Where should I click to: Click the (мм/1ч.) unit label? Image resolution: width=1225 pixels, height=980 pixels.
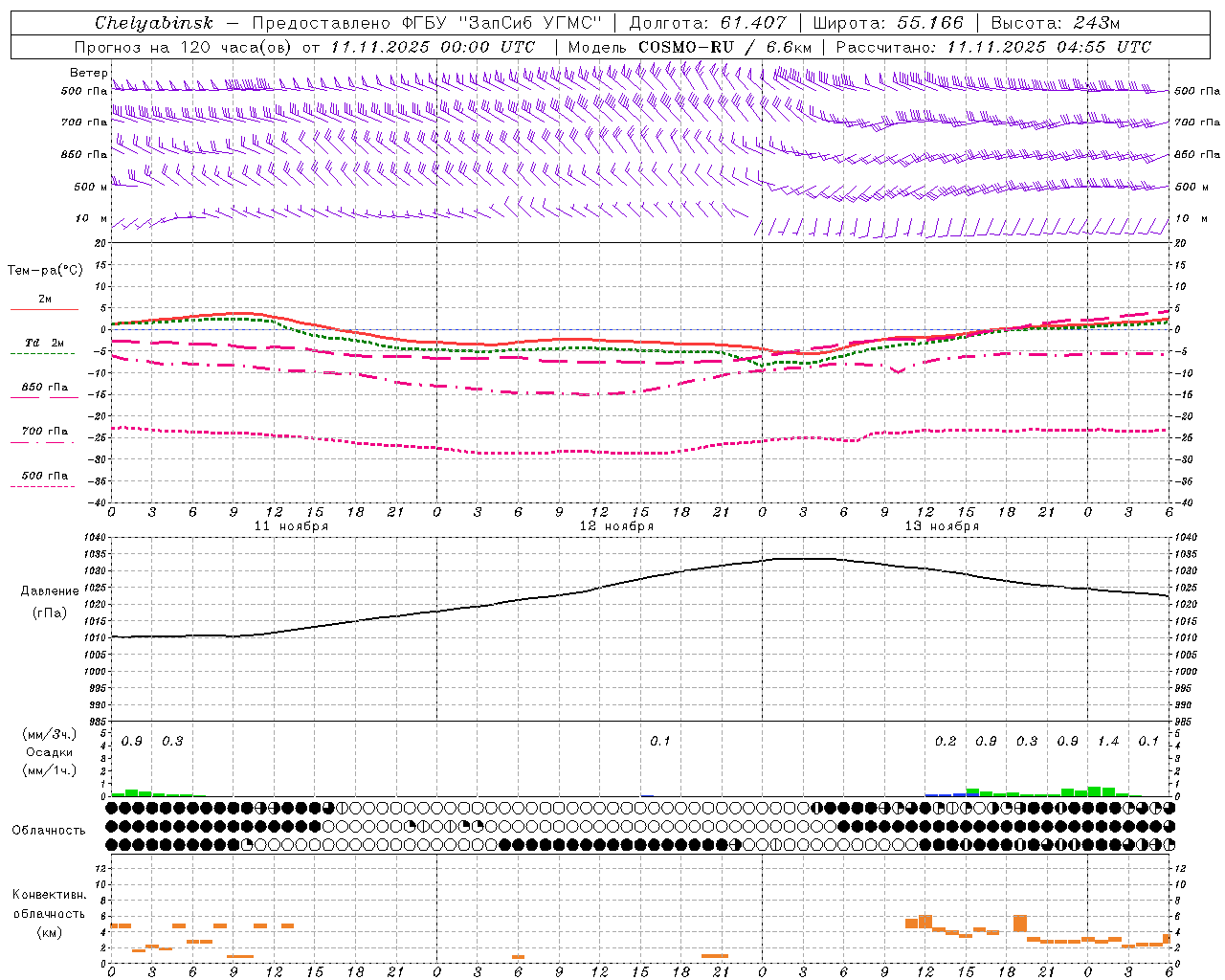[x=50, y=770]
